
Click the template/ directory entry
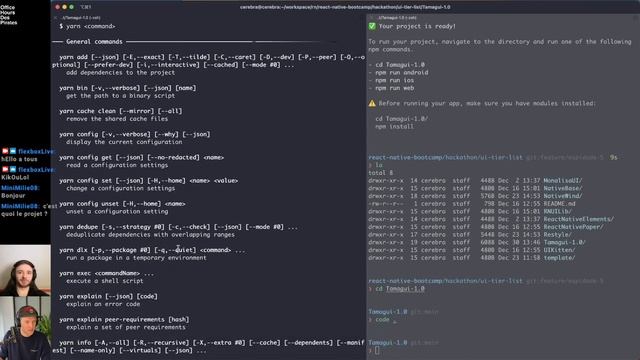pos(559,258)
